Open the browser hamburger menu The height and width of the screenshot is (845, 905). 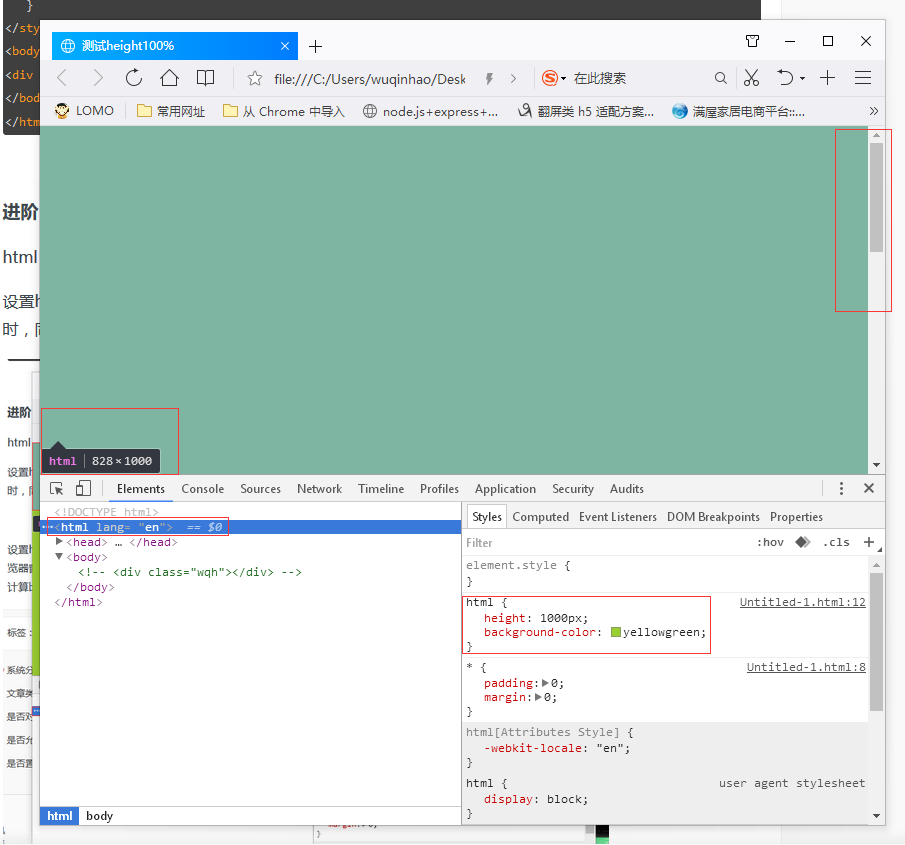pyautogui.click(x=863, y=78)
